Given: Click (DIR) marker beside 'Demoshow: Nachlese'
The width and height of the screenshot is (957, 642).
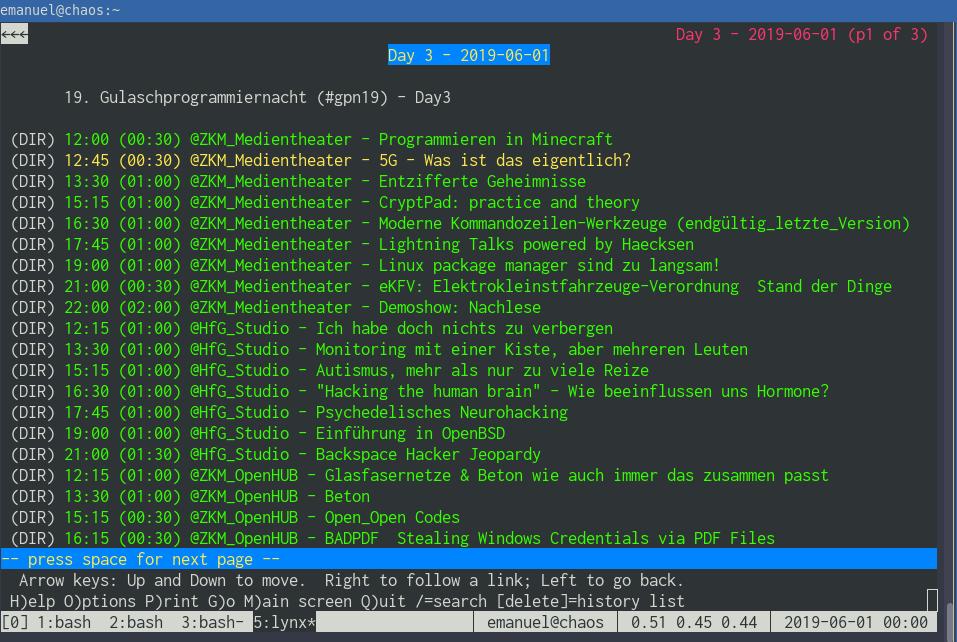Looking at the screenshot, I should (32, 308).
